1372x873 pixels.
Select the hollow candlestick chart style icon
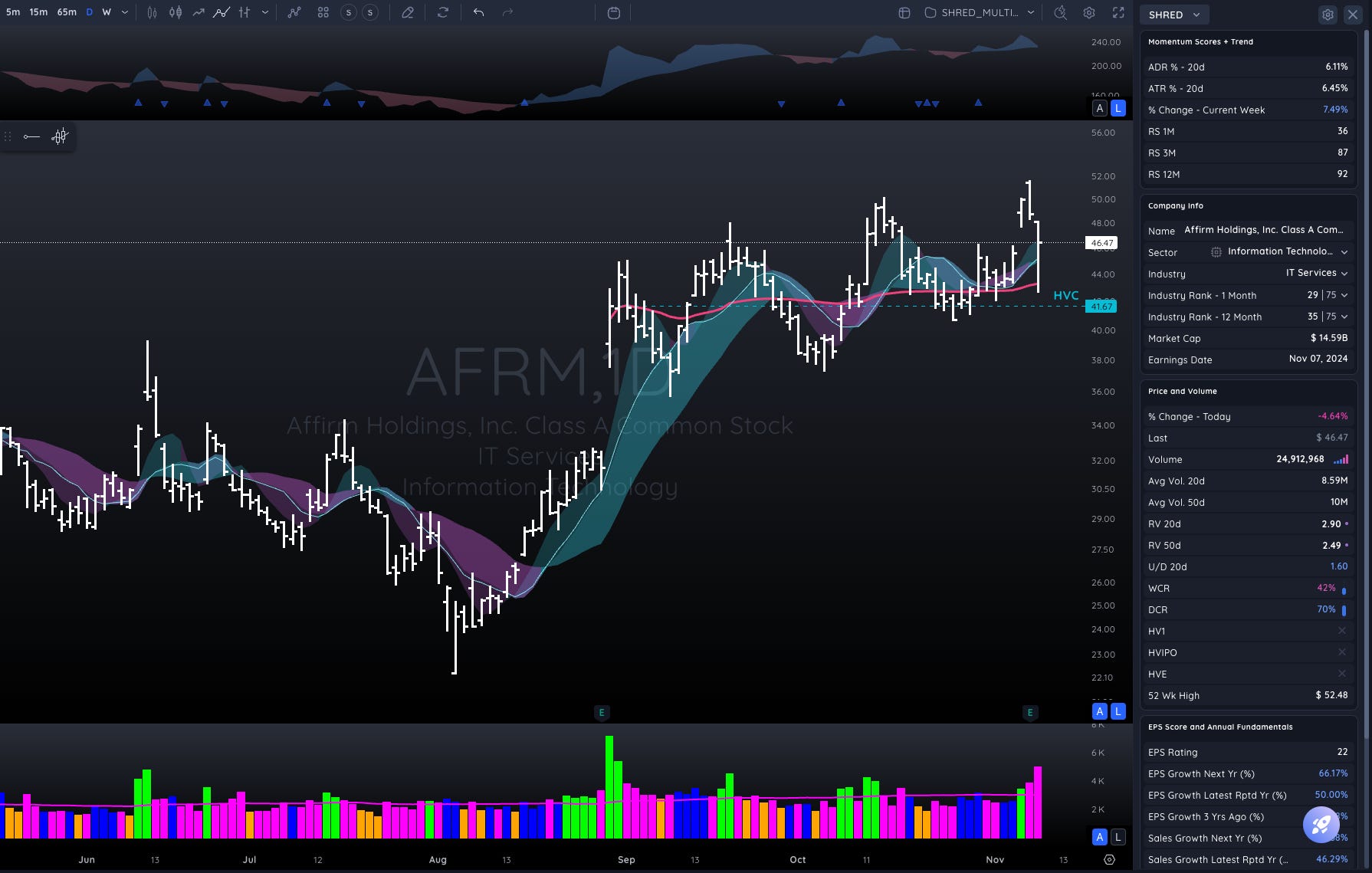[x=152, y=12]
